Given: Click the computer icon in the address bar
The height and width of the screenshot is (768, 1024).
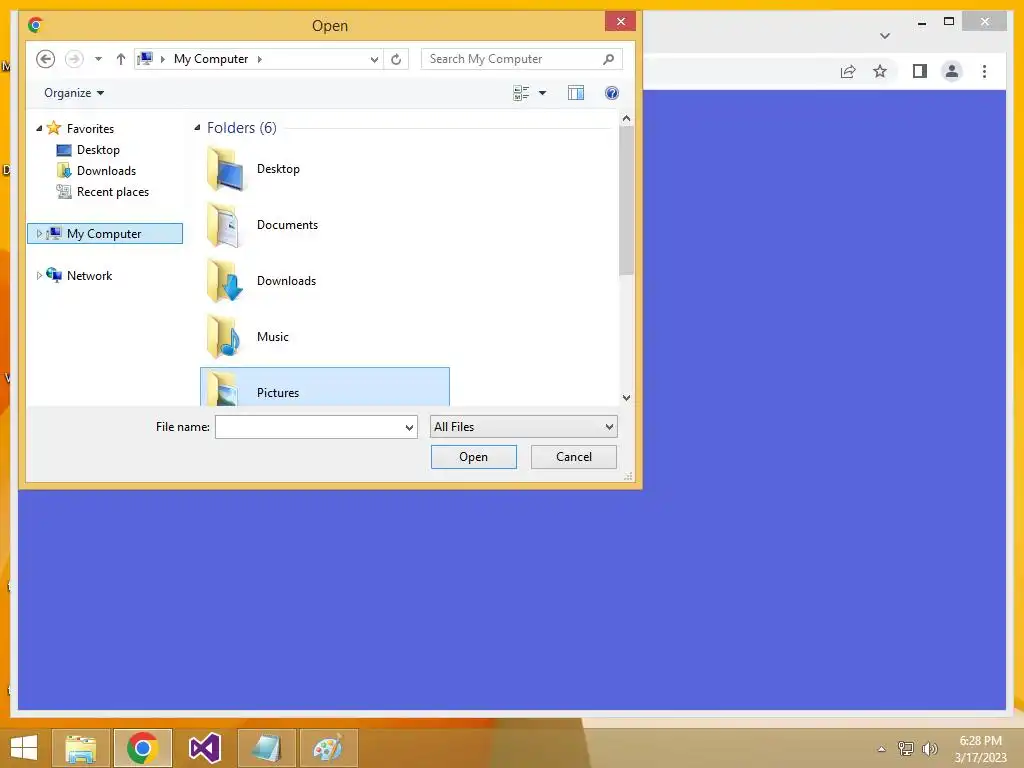Looking at the screenshot, I should [145, 59].
